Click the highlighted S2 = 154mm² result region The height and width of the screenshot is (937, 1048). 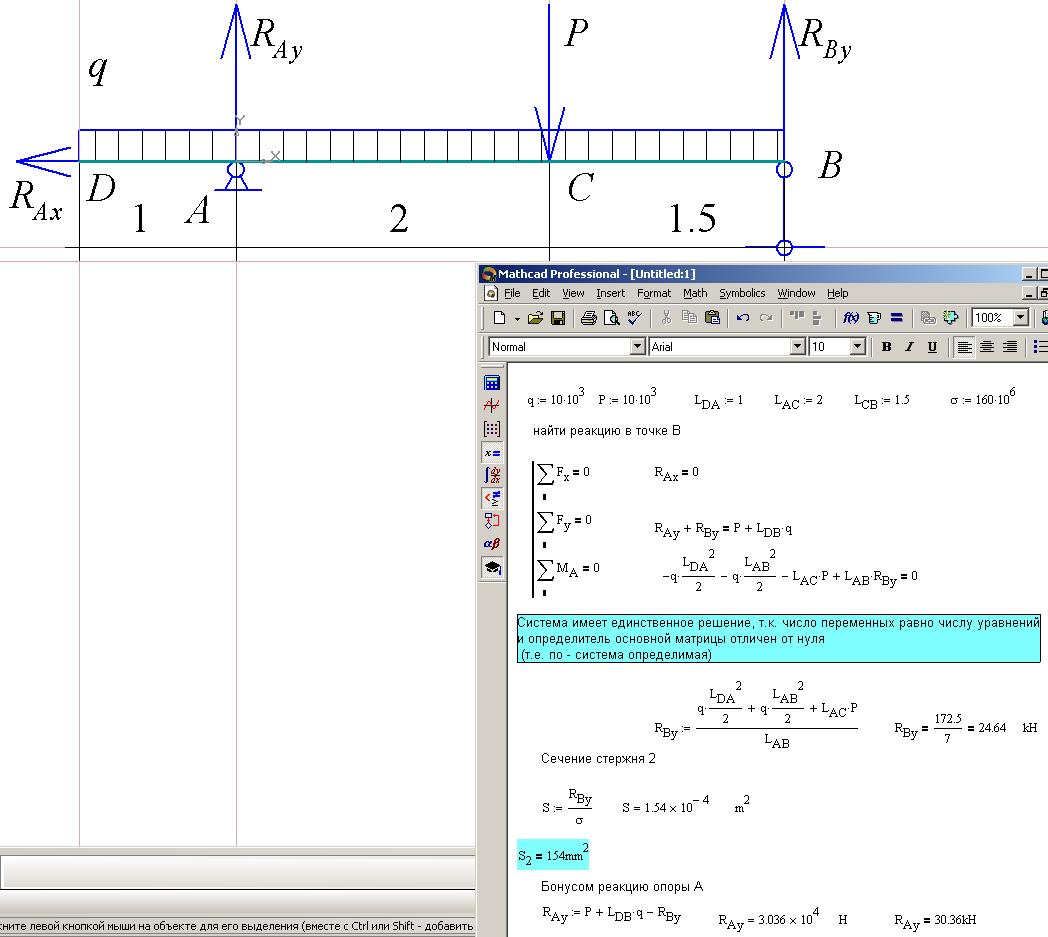553,857
